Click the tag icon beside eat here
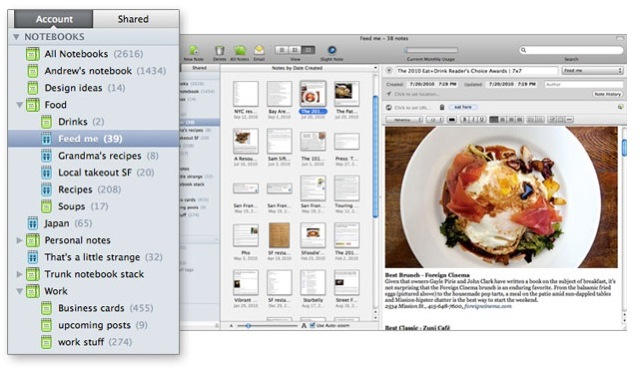Screen dimensions: 640x368 click(442, 107)
